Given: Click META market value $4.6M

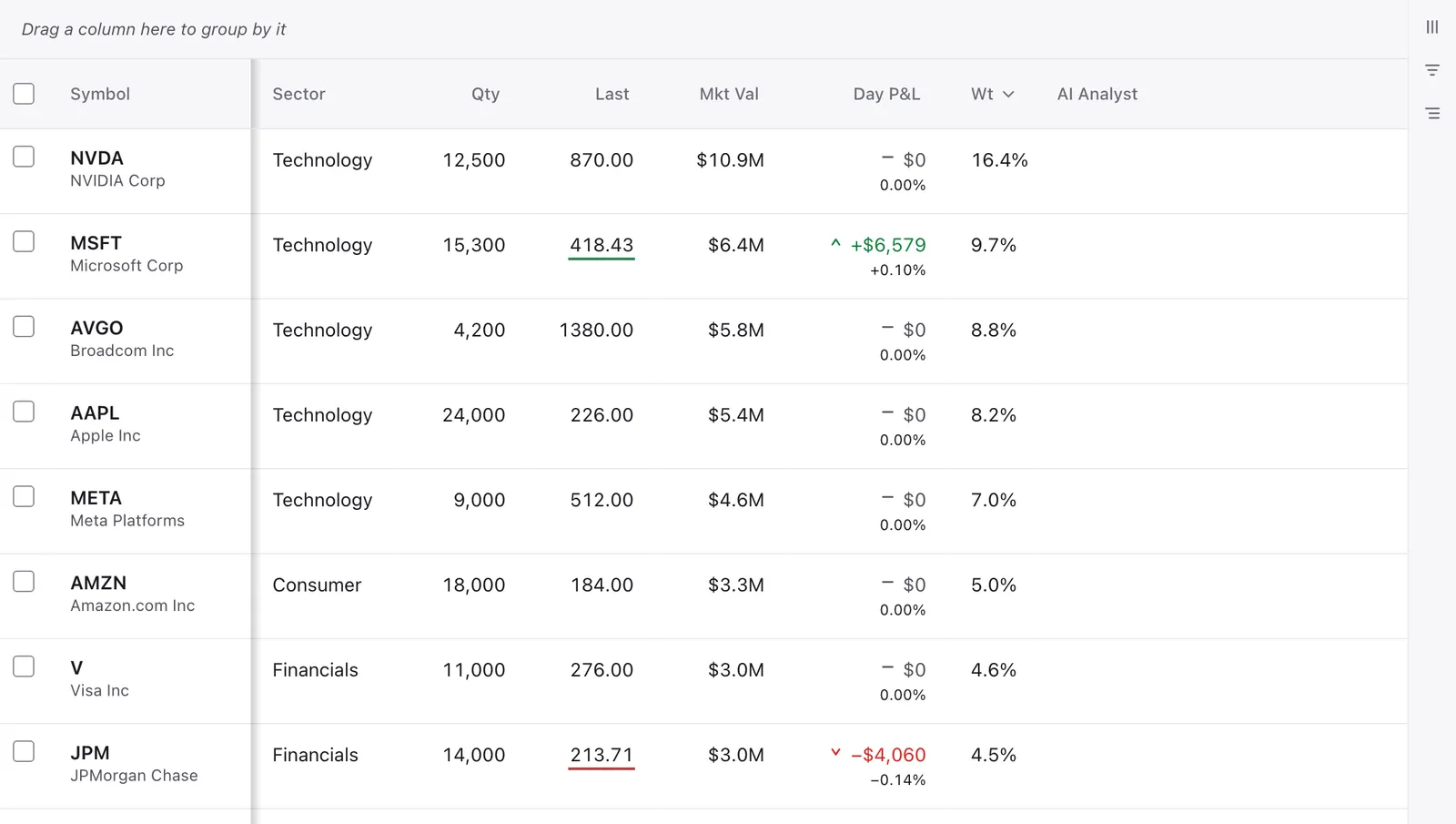Looking at the screenshot, I should coord(736,500).
